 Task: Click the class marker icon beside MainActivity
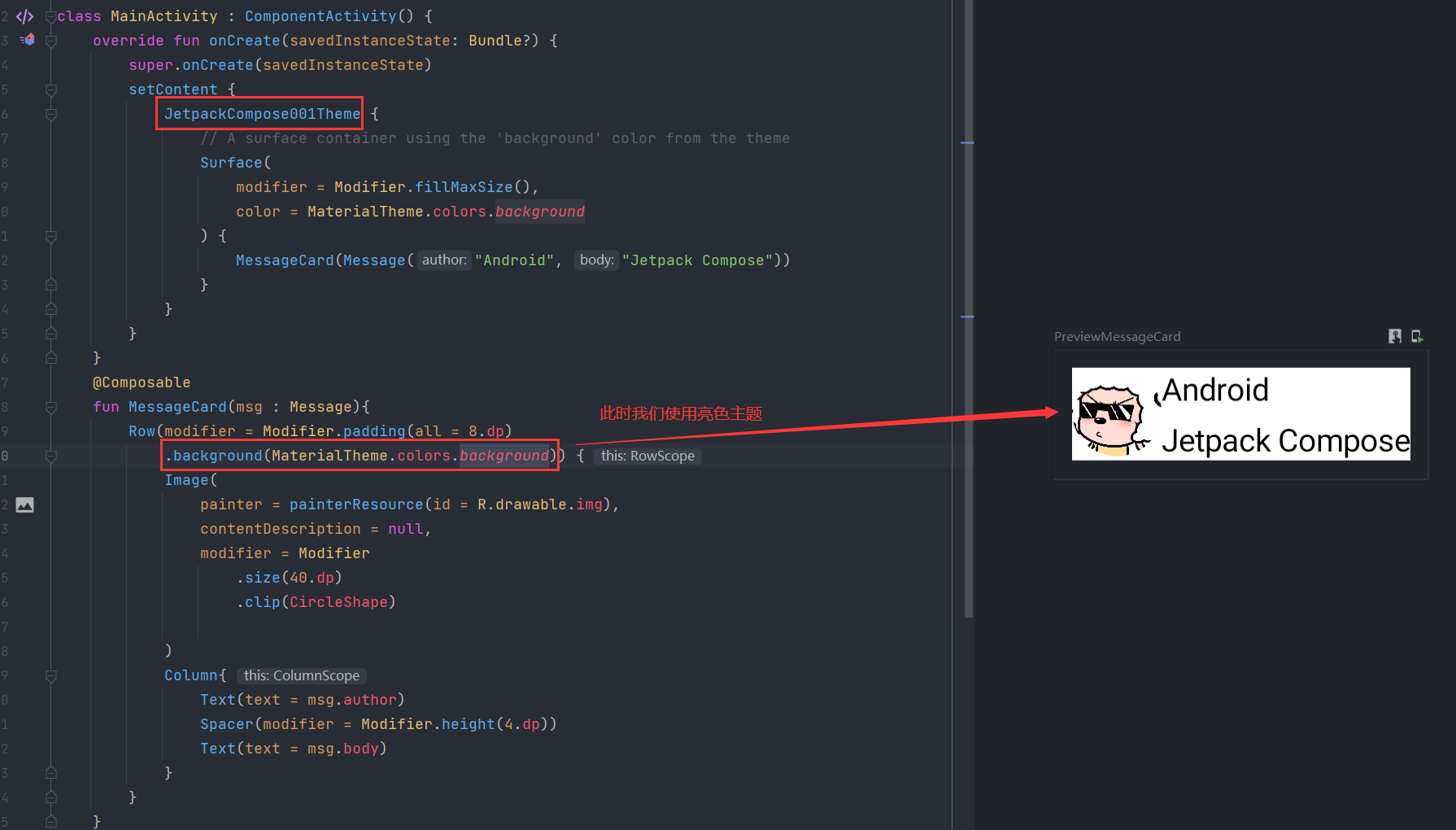pyautogui.click(x=24, y=16)
